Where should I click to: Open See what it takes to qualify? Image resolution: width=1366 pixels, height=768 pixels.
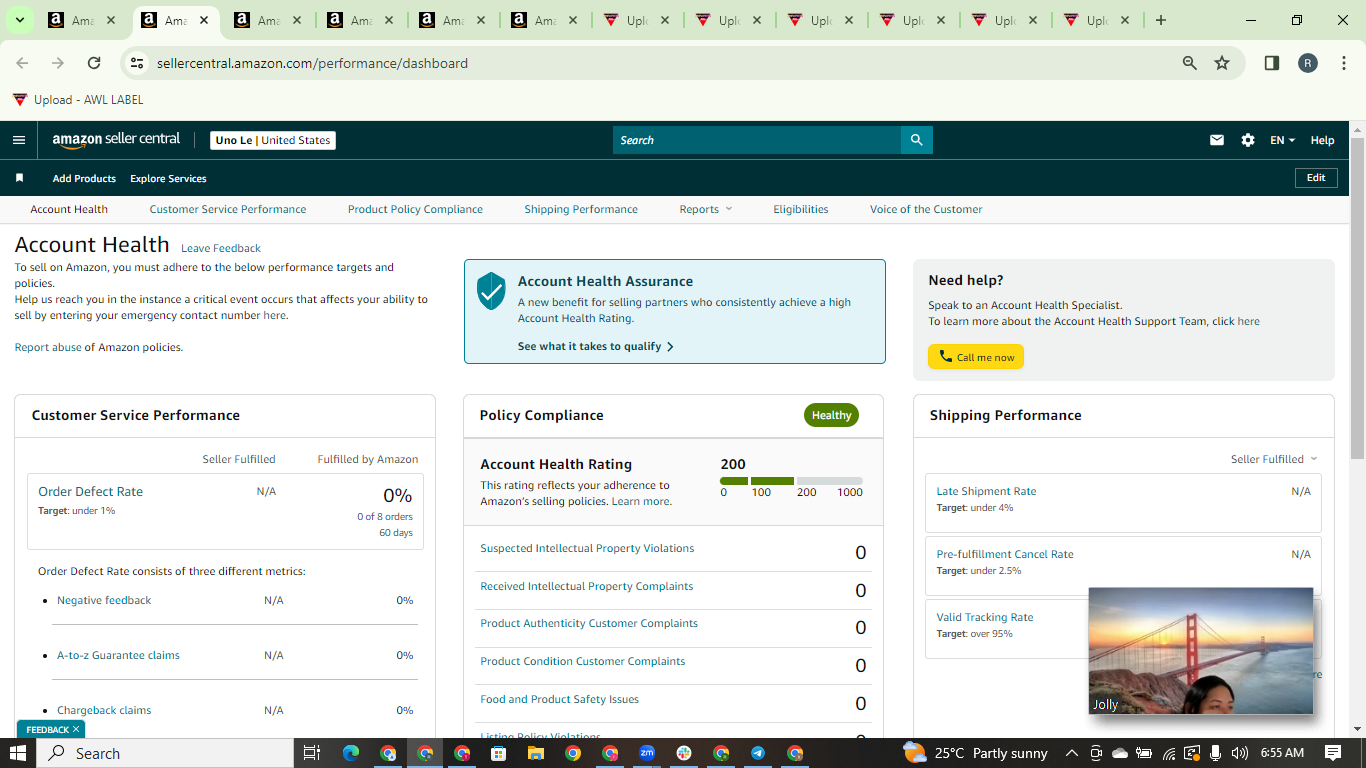tap(596, 346)
